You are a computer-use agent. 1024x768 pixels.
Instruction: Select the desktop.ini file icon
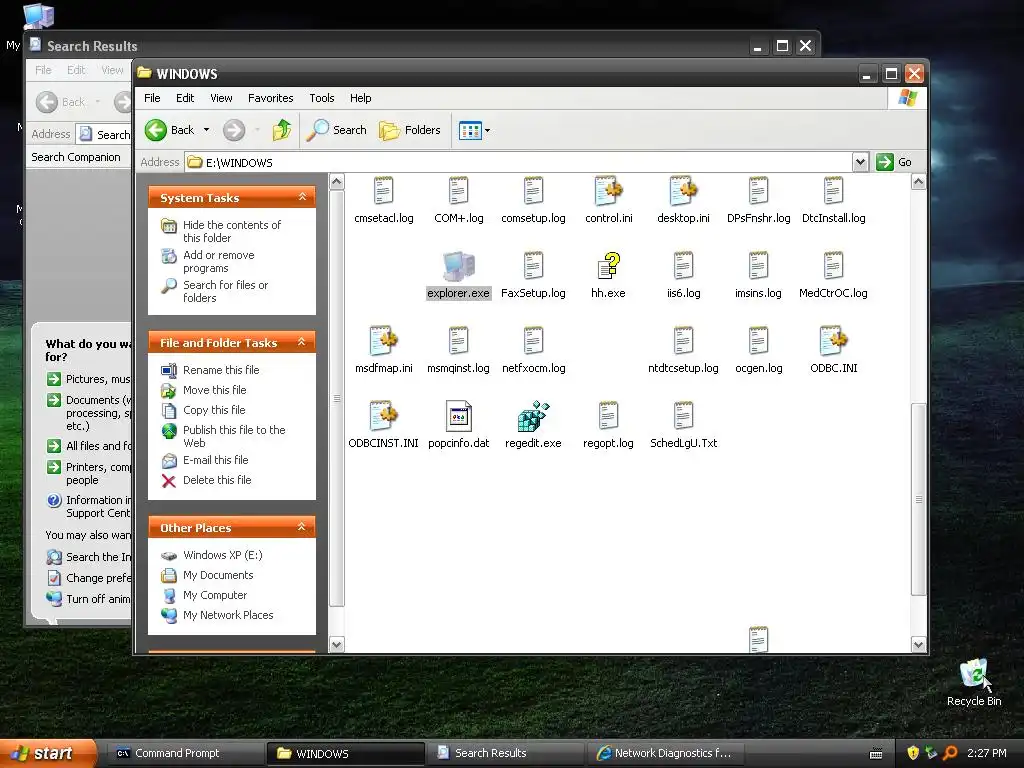pos(684,191)
